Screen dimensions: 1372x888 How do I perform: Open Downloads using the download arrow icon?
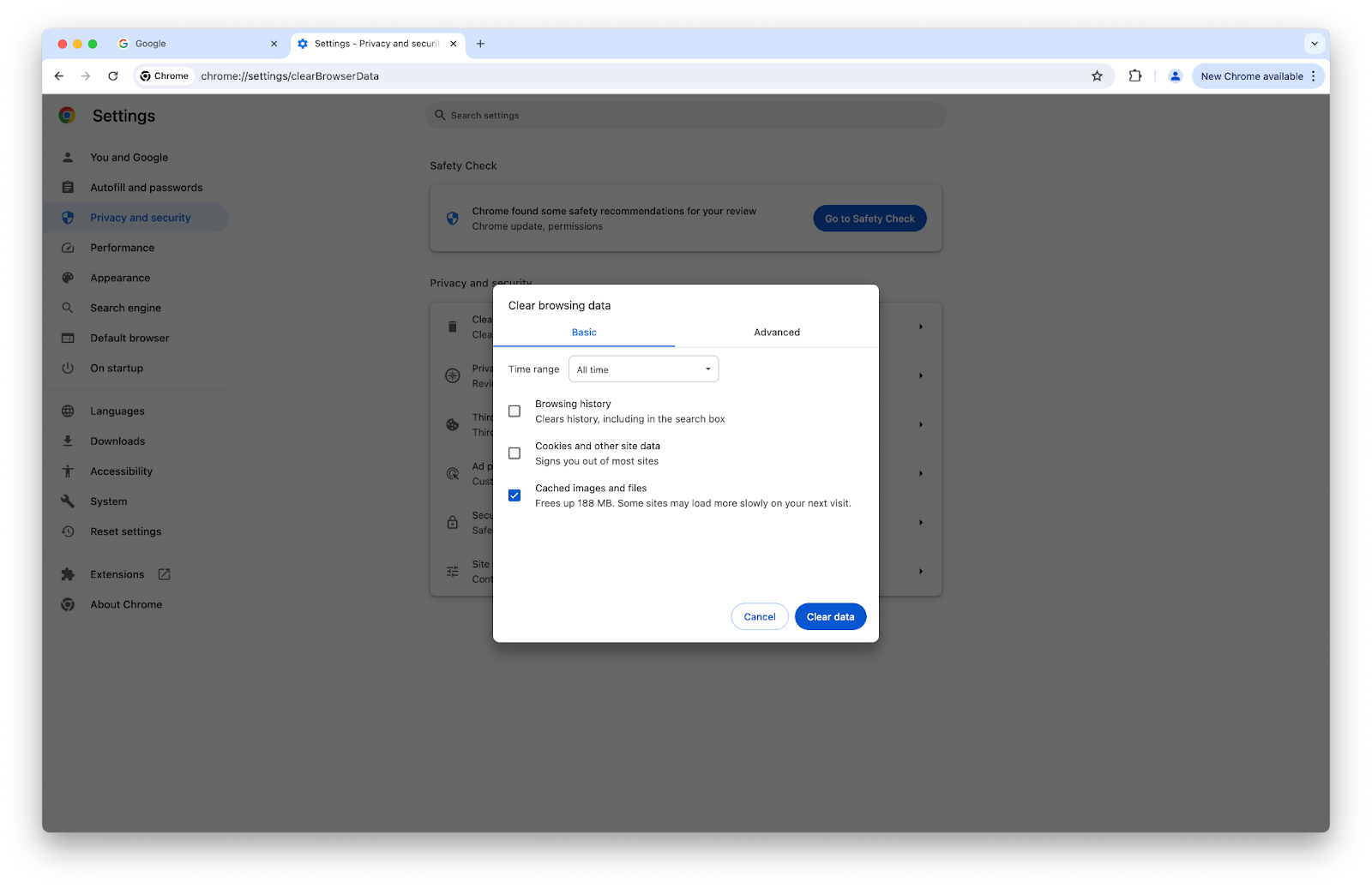click(68, 441)
